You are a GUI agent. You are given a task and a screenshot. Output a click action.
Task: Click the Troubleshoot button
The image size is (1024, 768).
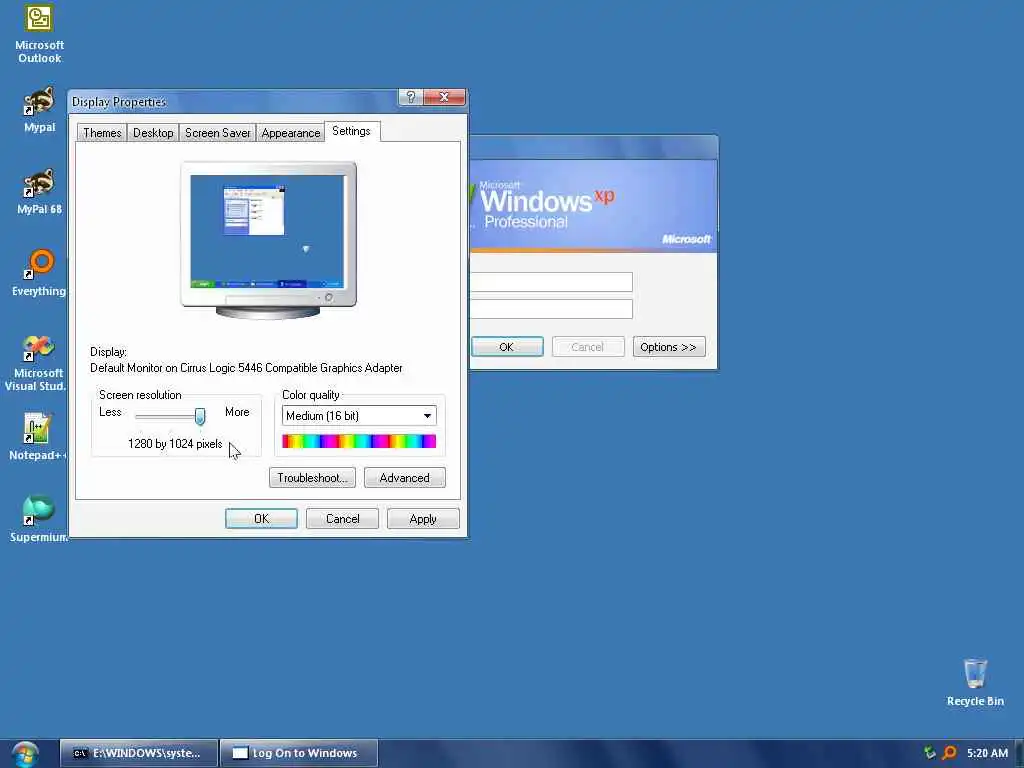[x=312, y=477]
